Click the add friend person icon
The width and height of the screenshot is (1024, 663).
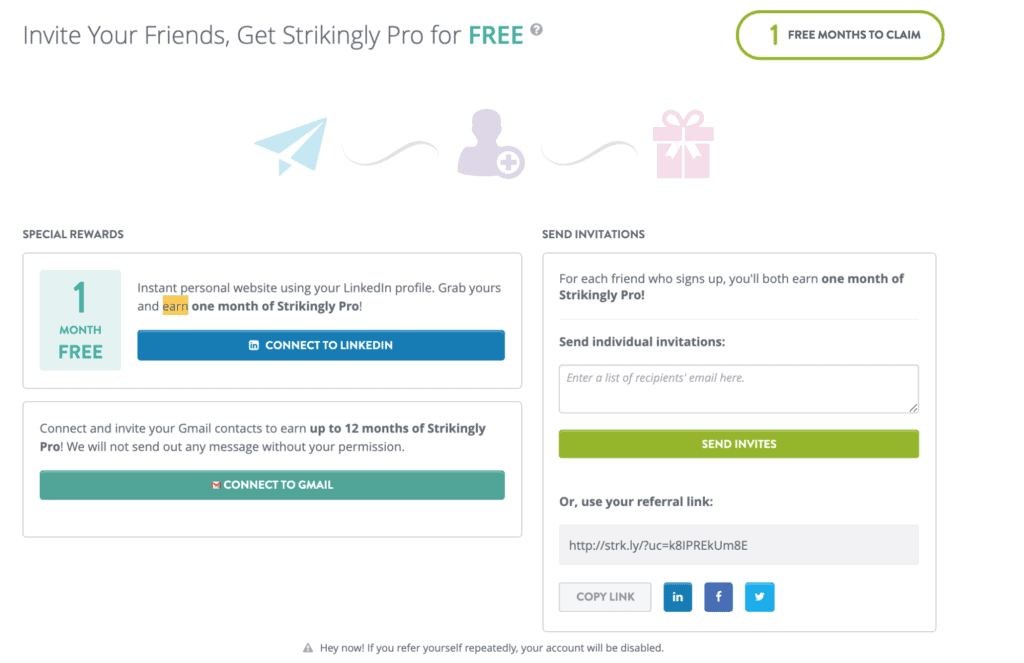tap(490, 146)
